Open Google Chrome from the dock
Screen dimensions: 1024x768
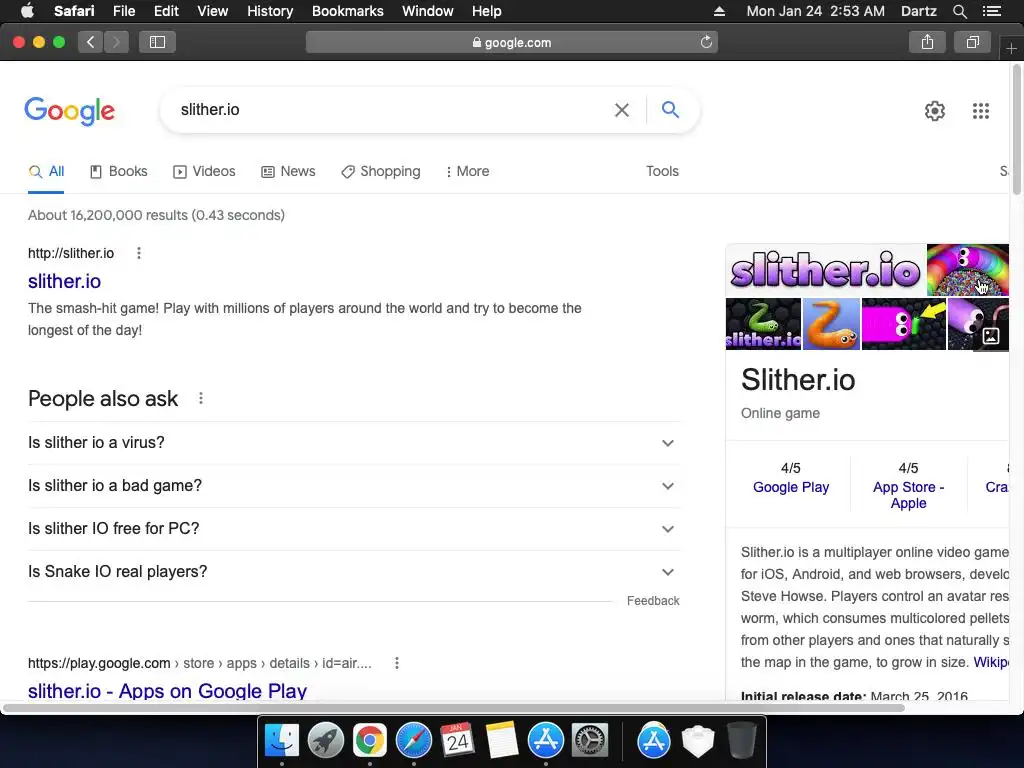tap(370, 741)
